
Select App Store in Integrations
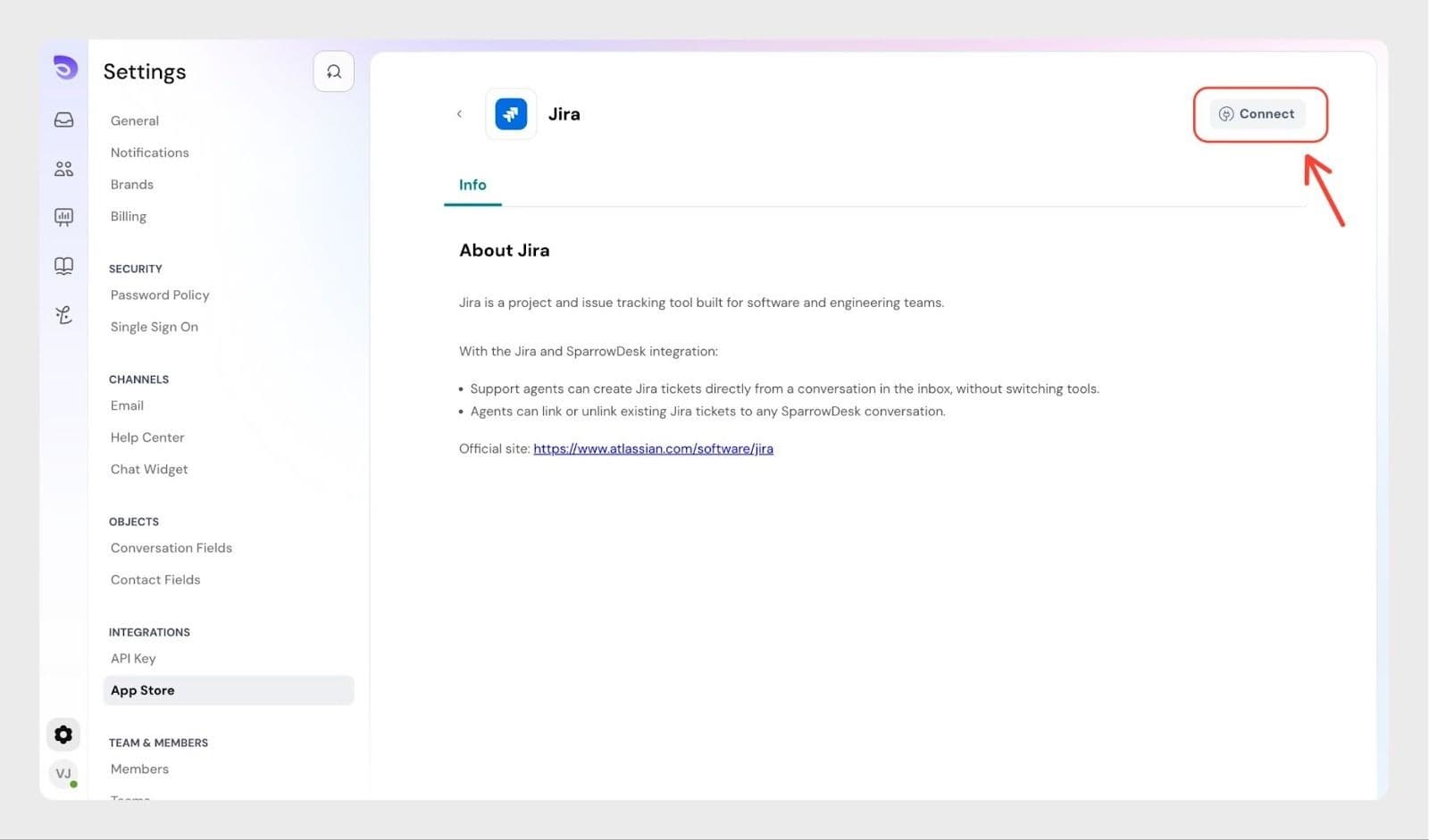point(143,690)
